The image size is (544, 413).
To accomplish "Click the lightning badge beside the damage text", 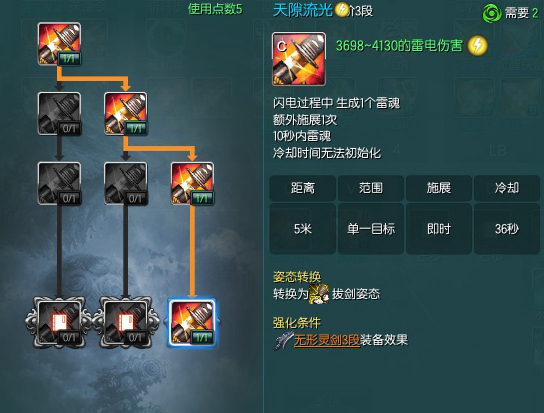I will click(477, 46).
